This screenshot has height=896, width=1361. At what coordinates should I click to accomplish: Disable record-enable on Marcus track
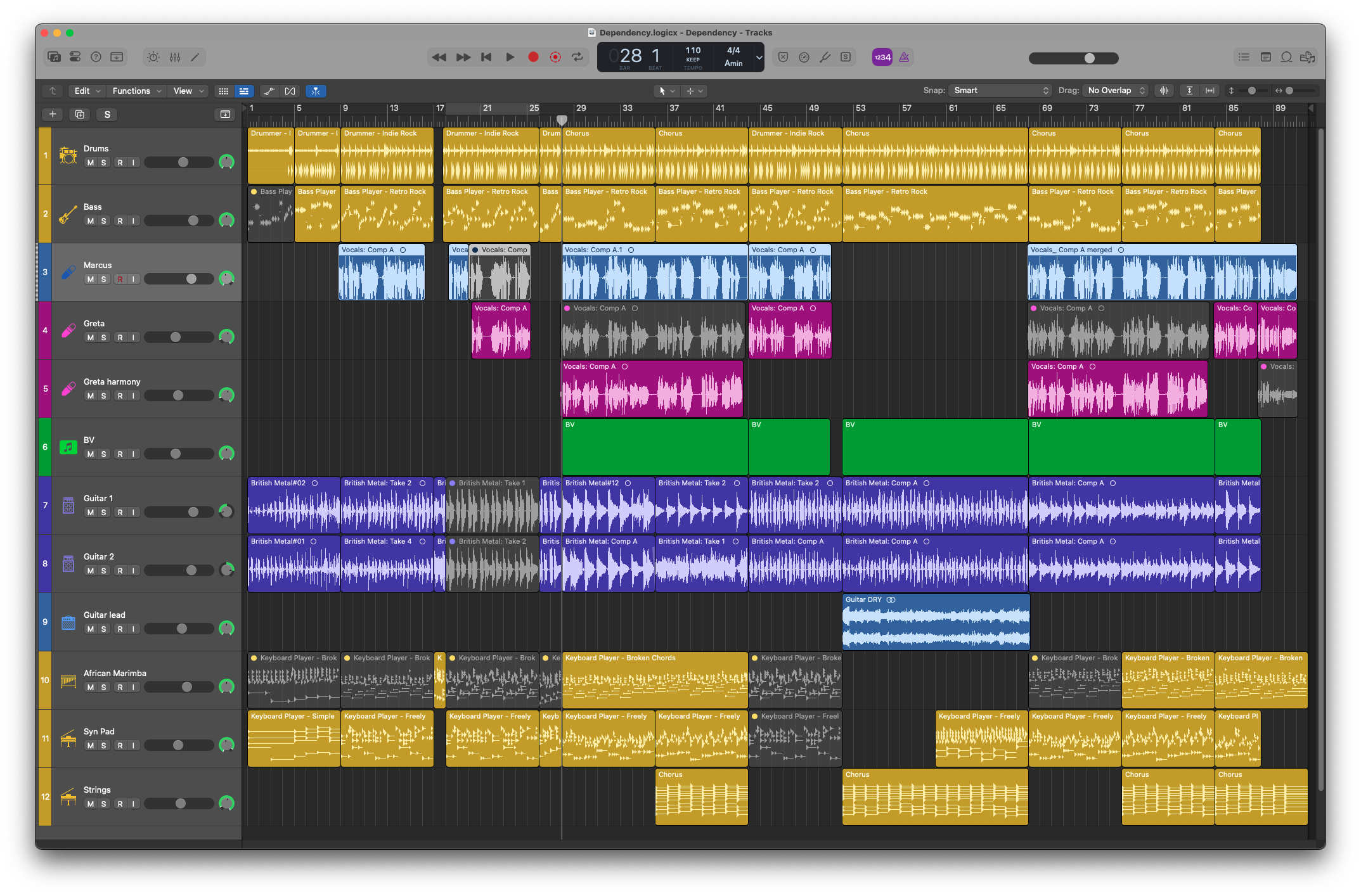coord(120,279)
